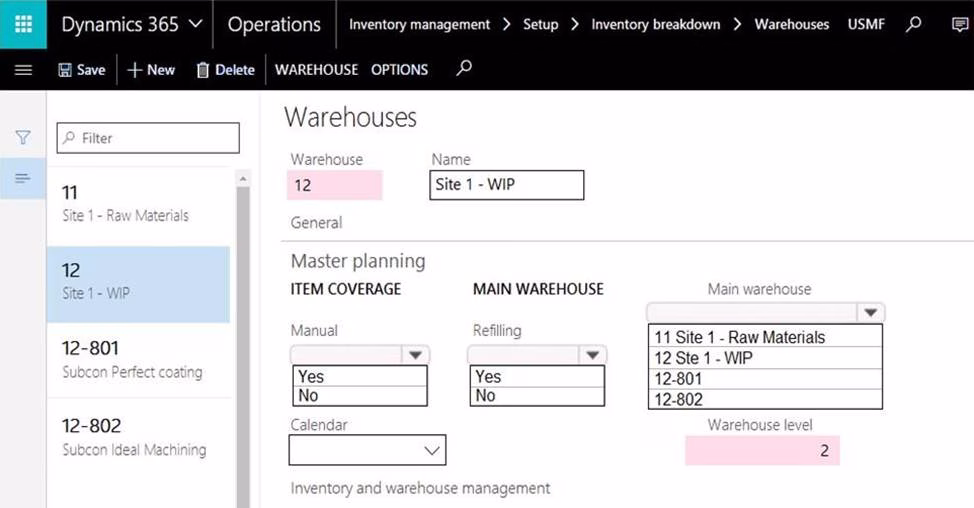Expand the Manual dropdown arrow
Screen dimensions: 974x508
(415, 354)
